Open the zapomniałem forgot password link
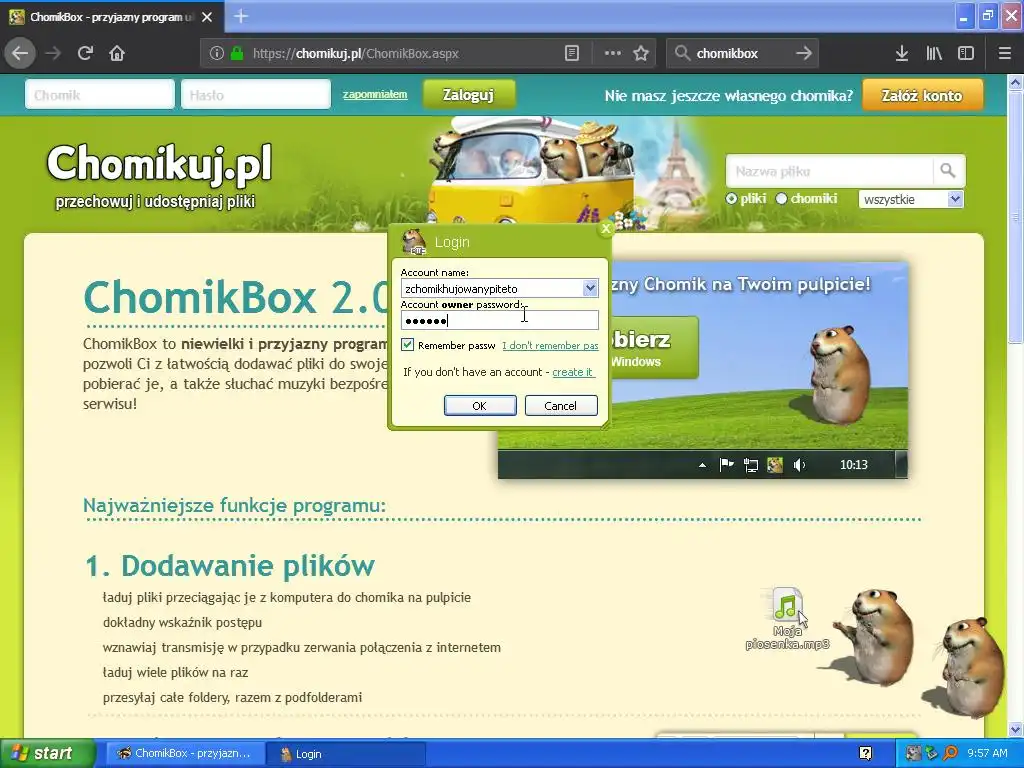Image resolution: width=1024 pixels, height=768 pixels. pyautogui.click(x=375, y=95)
